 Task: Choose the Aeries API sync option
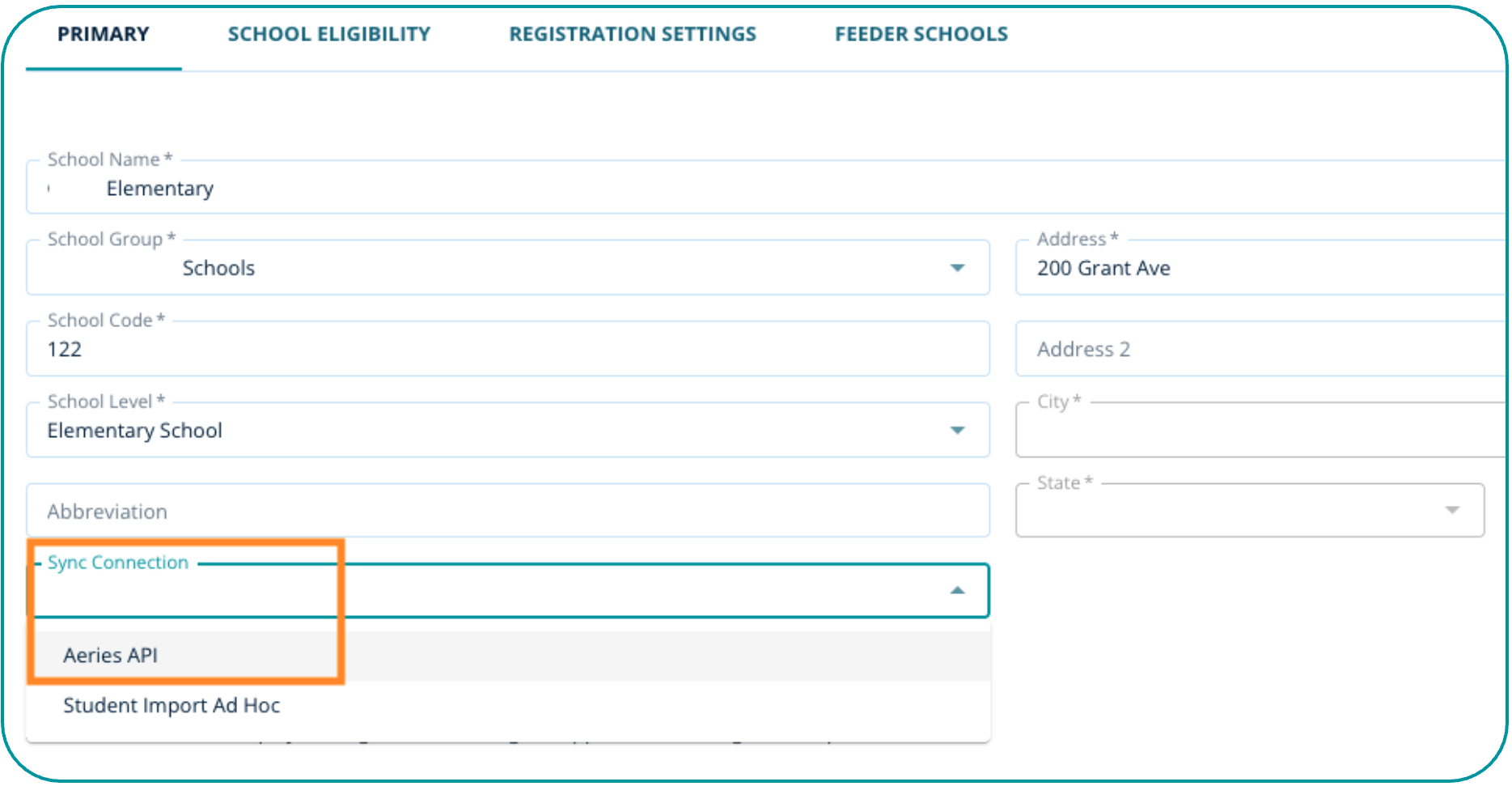[111, 655]
